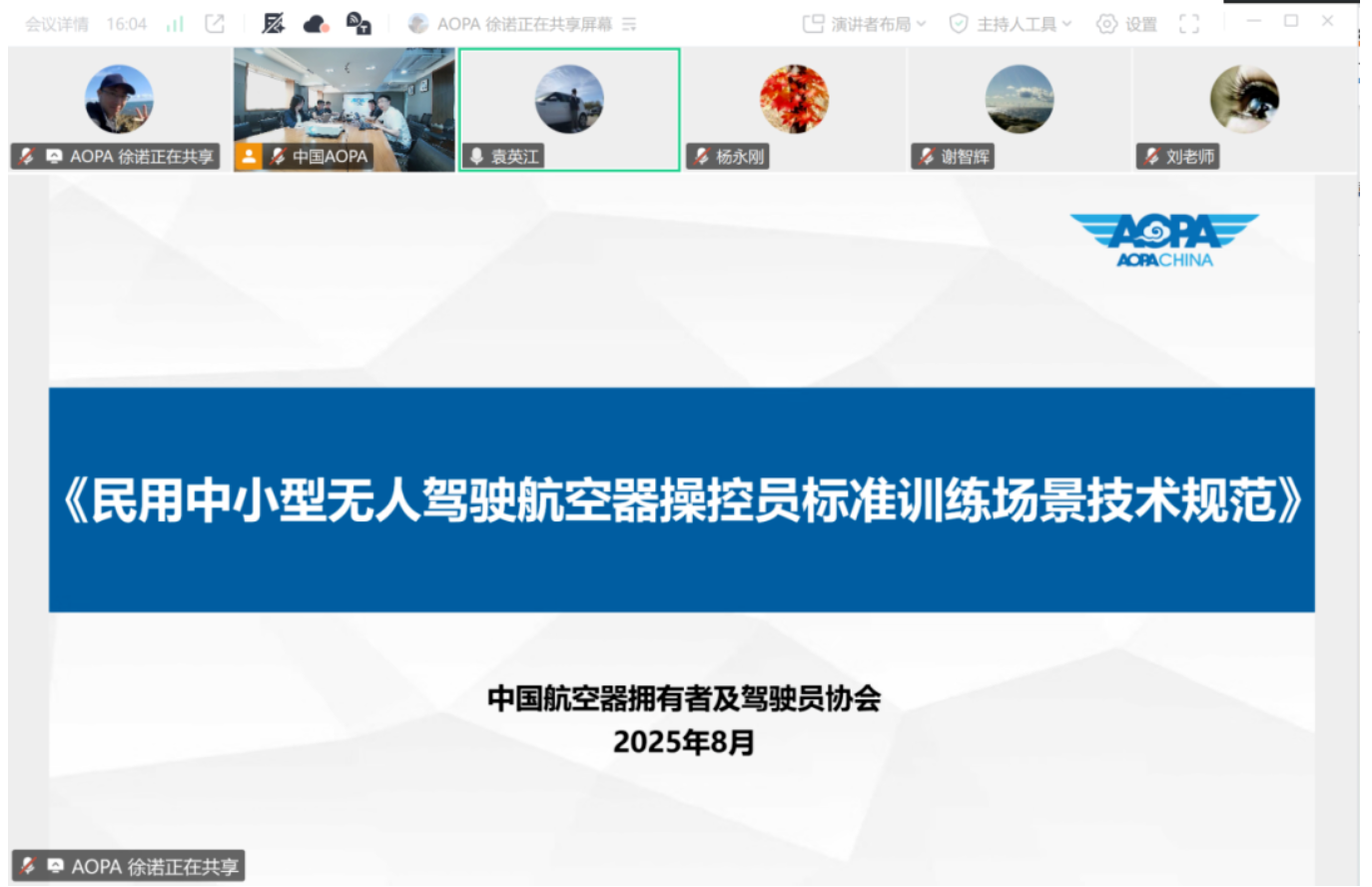This screenshot has height=887, width=1372.
Task: Click screen-share icon on top 'AOPA 徐诺正在共享' tile
Action: 54,157
